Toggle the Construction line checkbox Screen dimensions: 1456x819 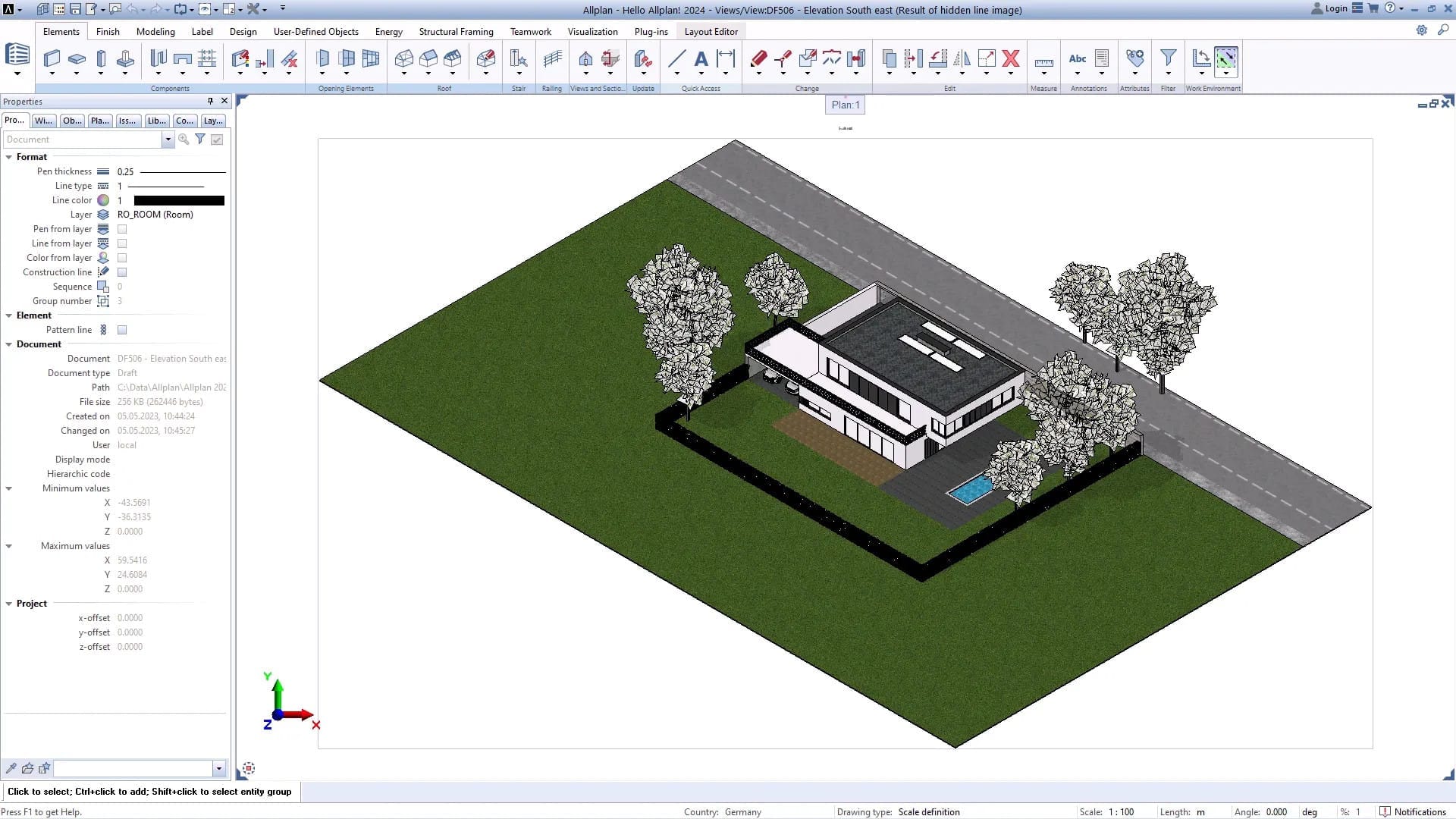coord(122,272)
